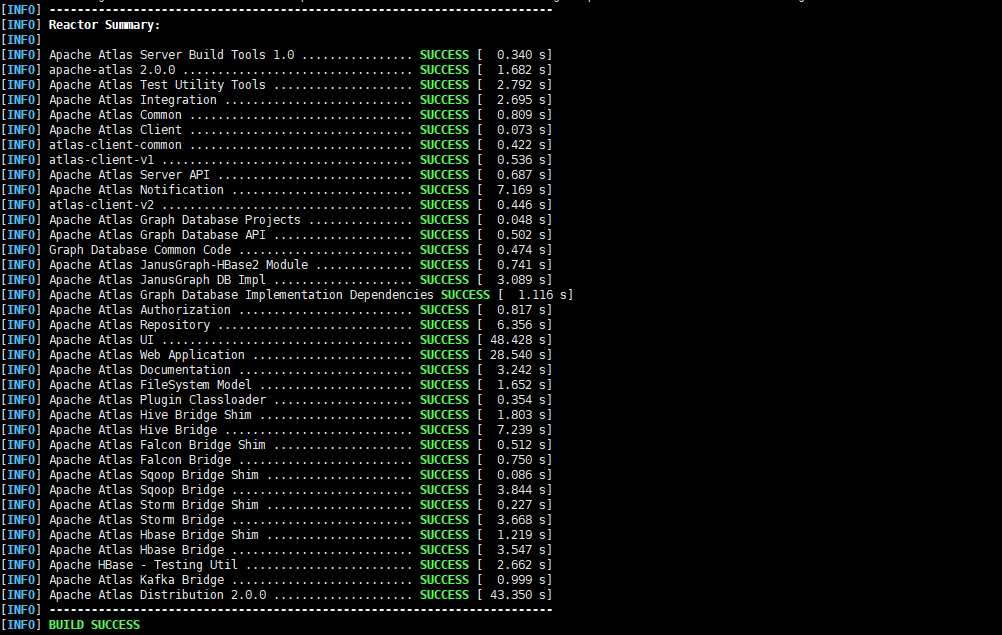Select the 'atlas-client-common' module name

[115, 145]
